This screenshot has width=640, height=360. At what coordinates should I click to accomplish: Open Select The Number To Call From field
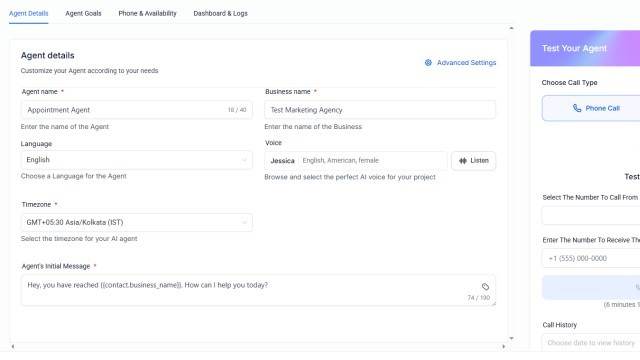point(591,216)
